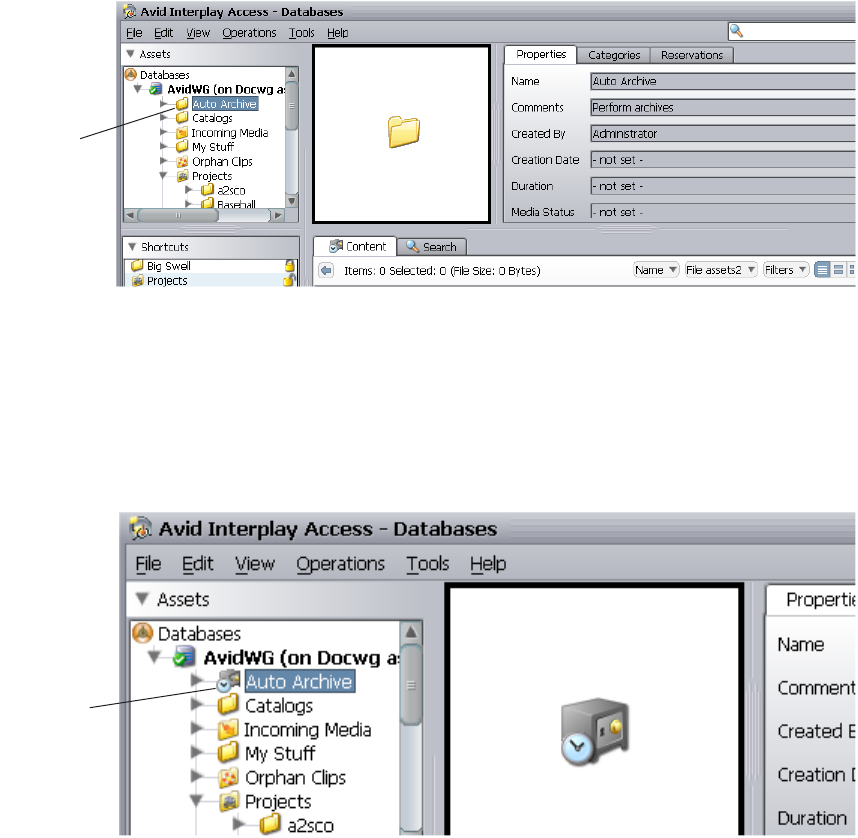
Task: Click the Projects folder icon in top window tree
Action: 182,176
